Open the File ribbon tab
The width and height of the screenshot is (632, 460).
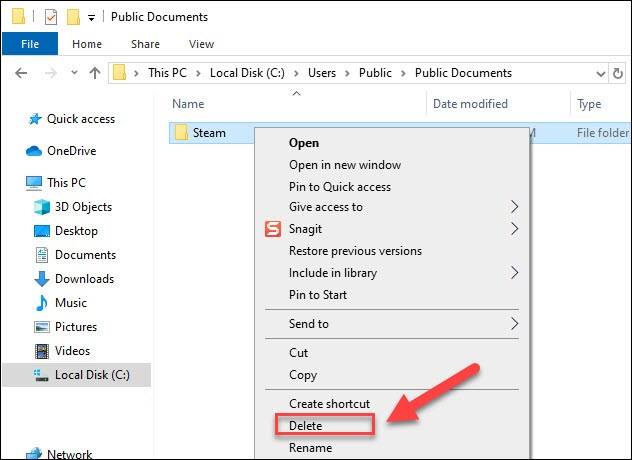(30, 44)
